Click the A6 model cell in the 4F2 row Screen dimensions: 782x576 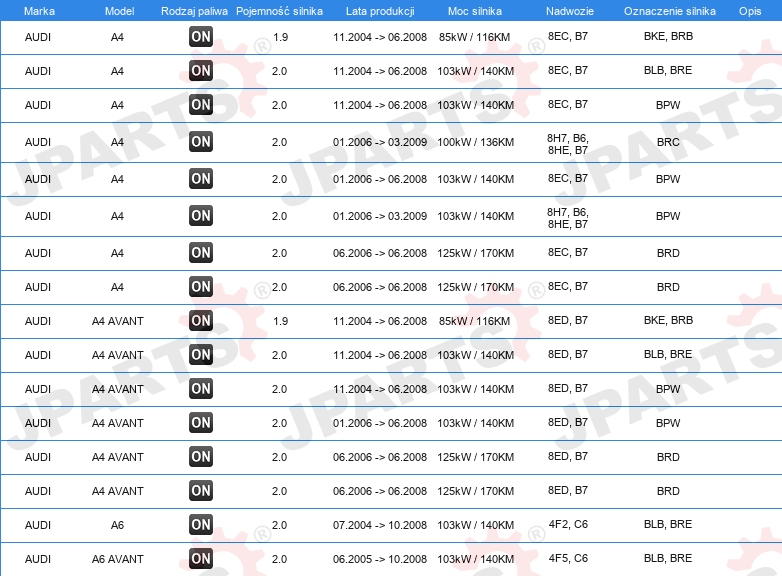[117, 525]
